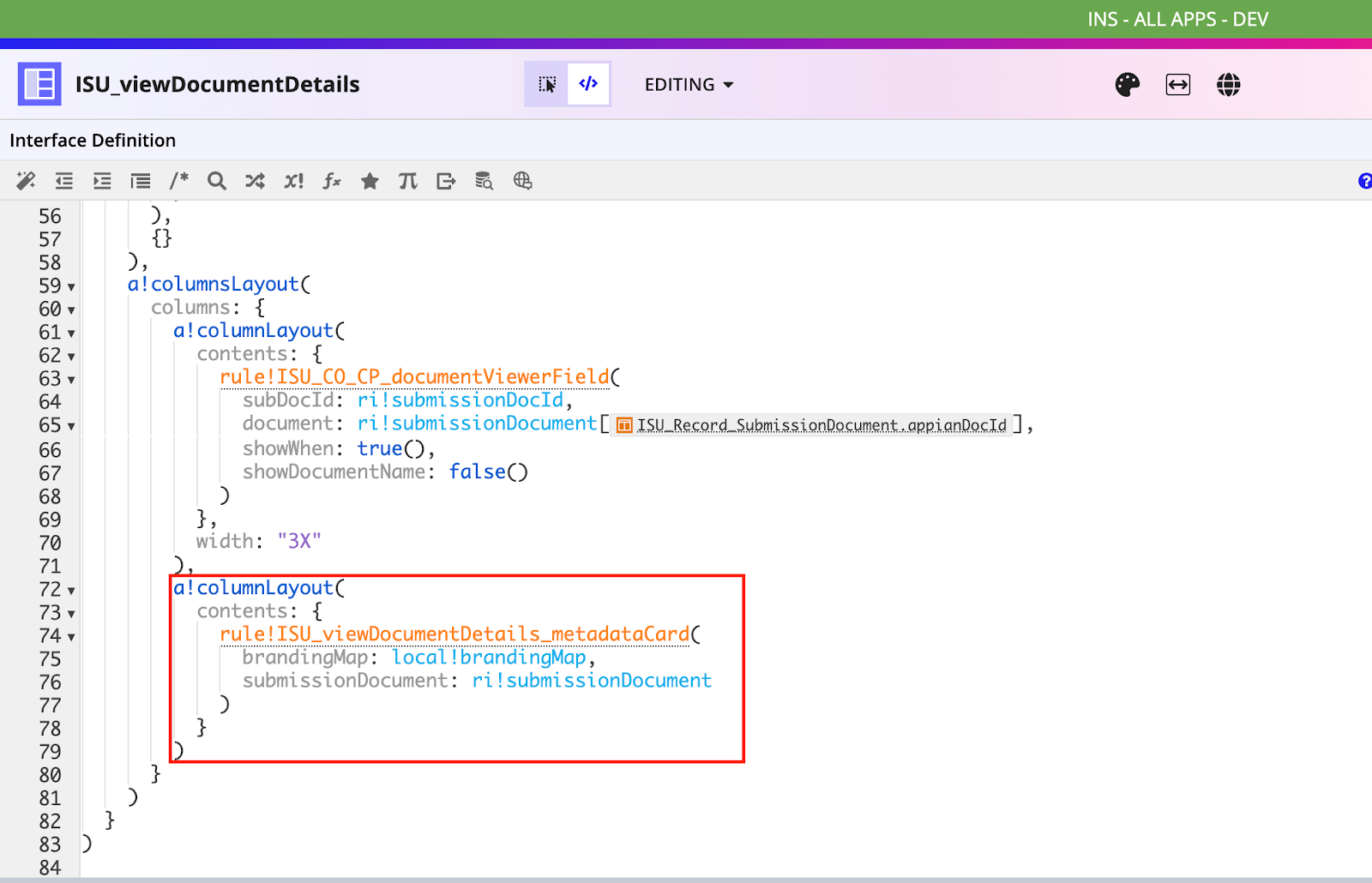Click the outdent lines icon
Viewport: 1372px width, 883px height.
coord(64,181)
